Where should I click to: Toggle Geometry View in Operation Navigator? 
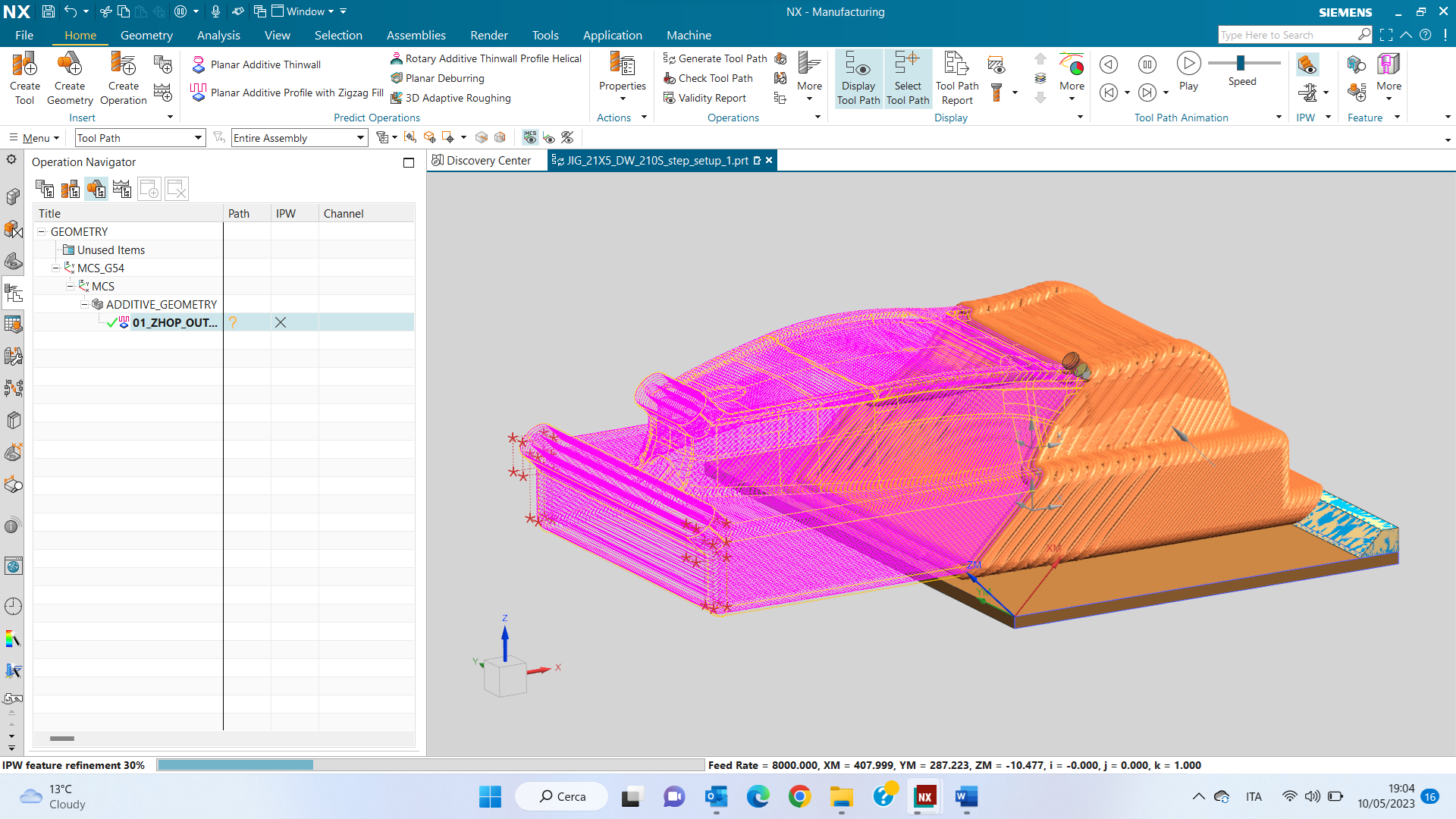[96, 189]
